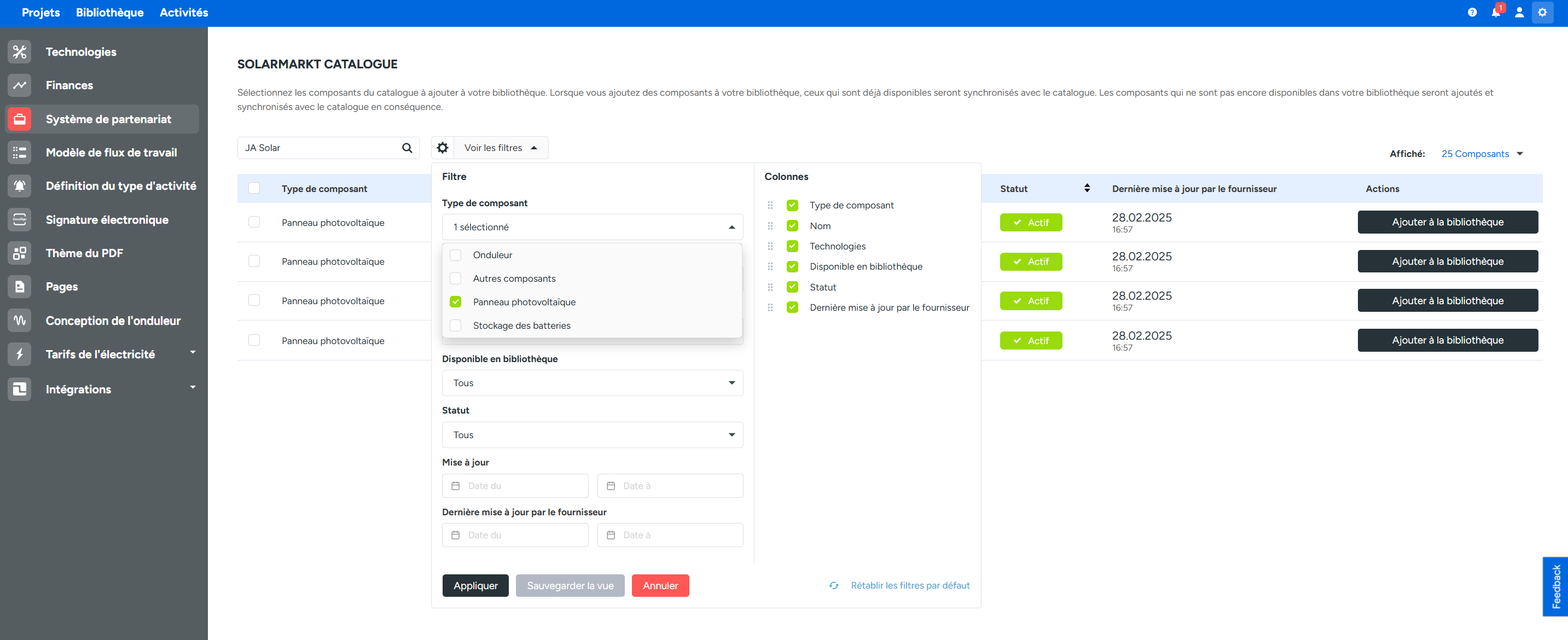This screenshot has height=640, width=1568.
Task: Click the notifications bell icon
Action: (1495, 12)
